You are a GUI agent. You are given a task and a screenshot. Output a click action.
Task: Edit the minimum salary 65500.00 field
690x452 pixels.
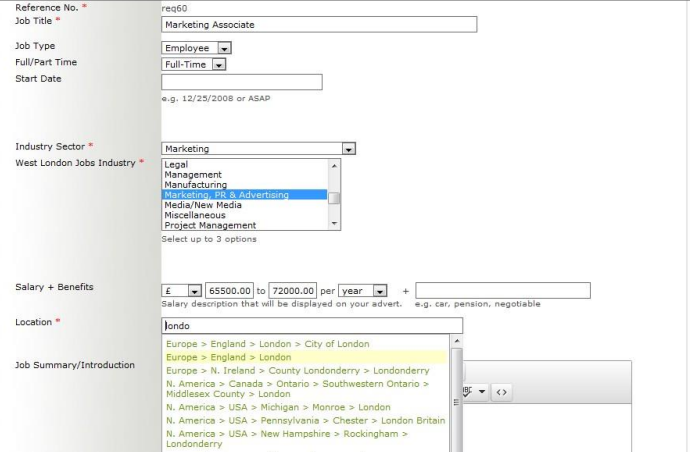(x=229, y=291)
